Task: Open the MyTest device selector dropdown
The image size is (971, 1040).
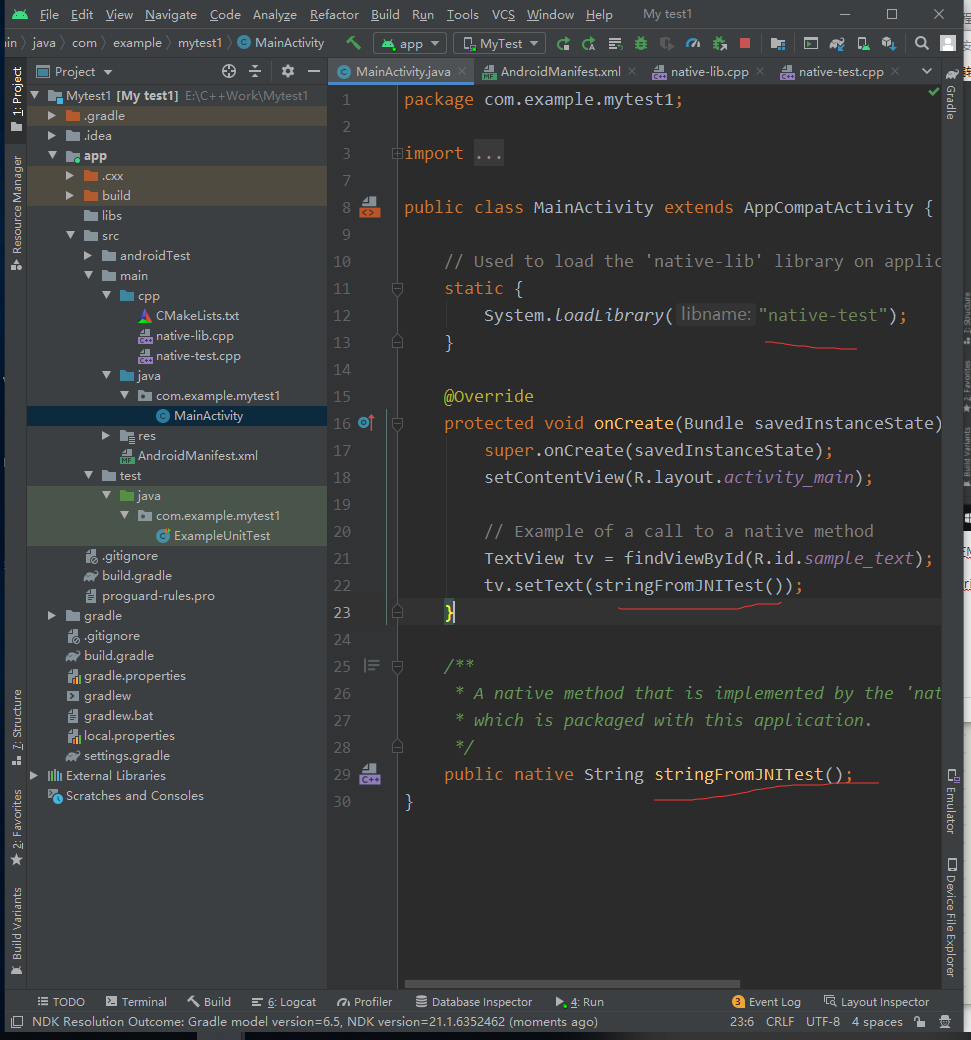Action: coord(500,43)
